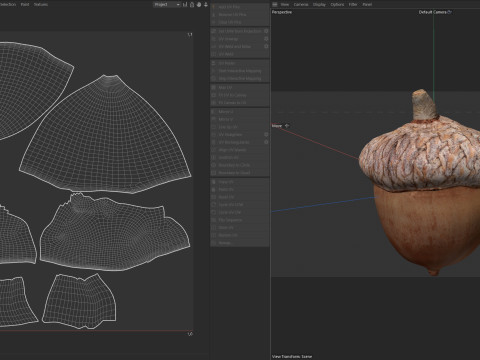The height and width of the screenshot is (360, 480).
Task: Choose Boundary to Quad entry
Action: (x=240, y=173)
